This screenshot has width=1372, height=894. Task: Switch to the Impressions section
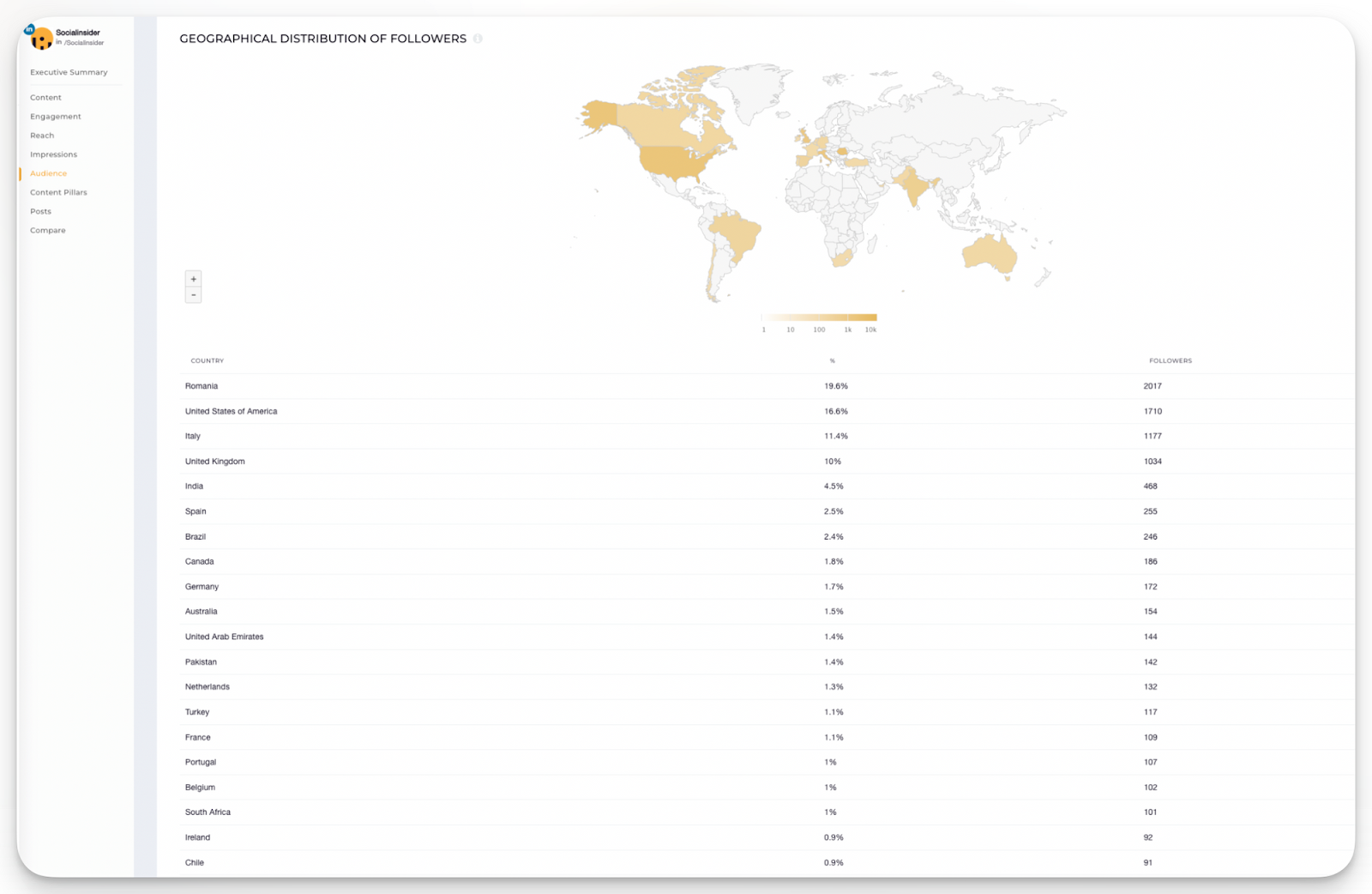click(x=53, y=154)
